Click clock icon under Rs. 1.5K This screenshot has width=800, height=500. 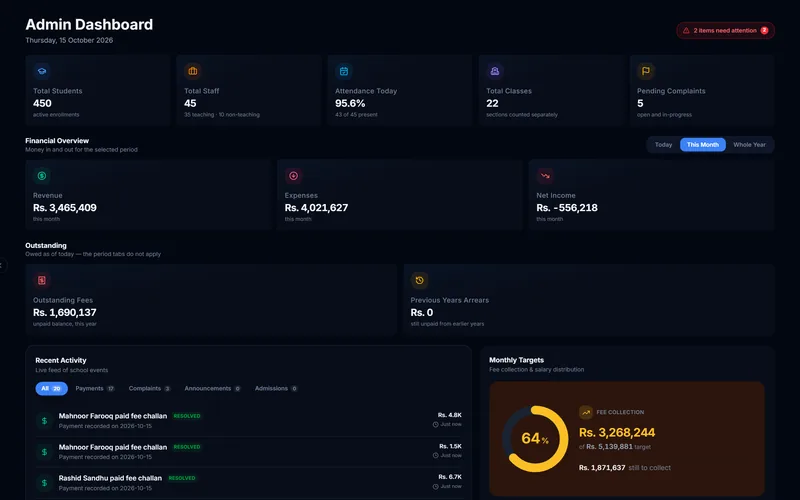click(435, 456)
